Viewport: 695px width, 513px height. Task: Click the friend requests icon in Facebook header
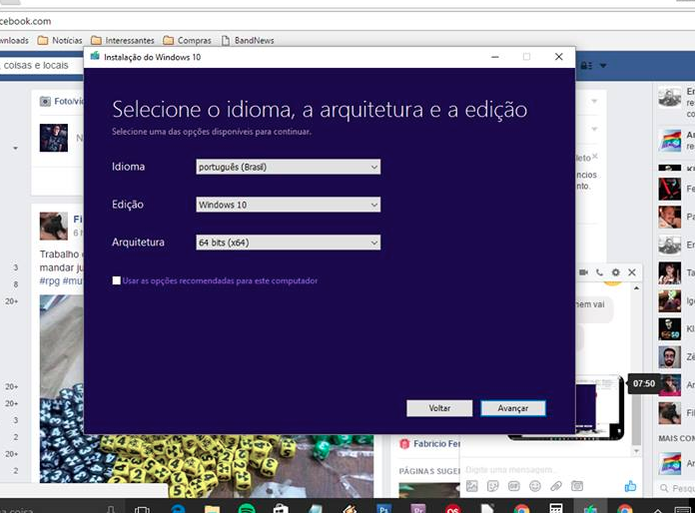586,66
